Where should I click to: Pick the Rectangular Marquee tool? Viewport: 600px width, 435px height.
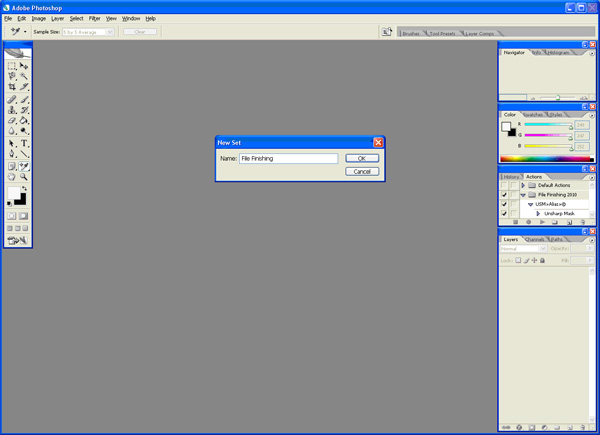12,66
